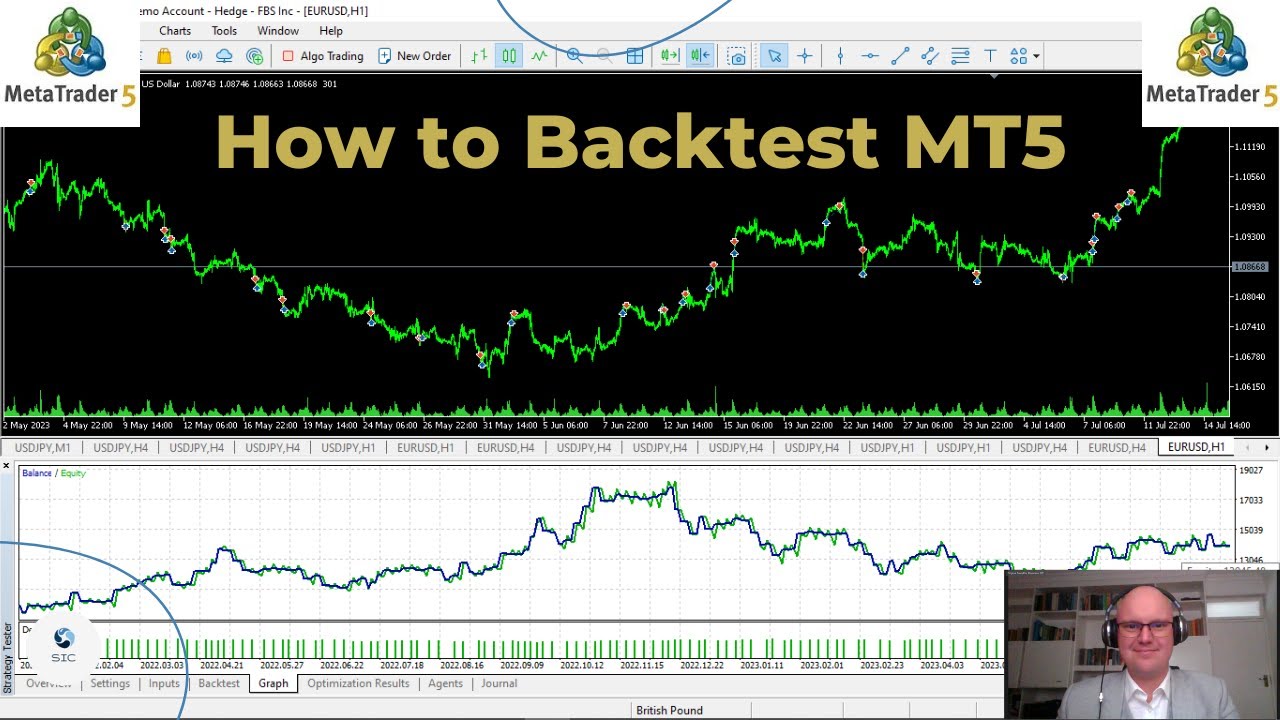Open the shapes objects tool

(x=1019, y=56)
